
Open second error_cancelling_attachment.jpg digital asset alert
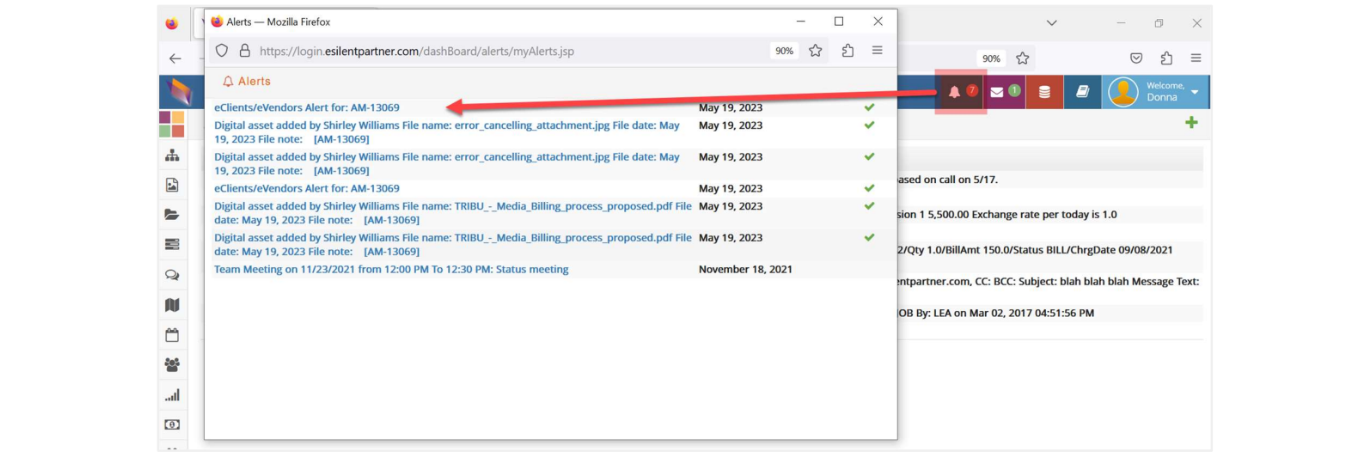click(447, 164)
